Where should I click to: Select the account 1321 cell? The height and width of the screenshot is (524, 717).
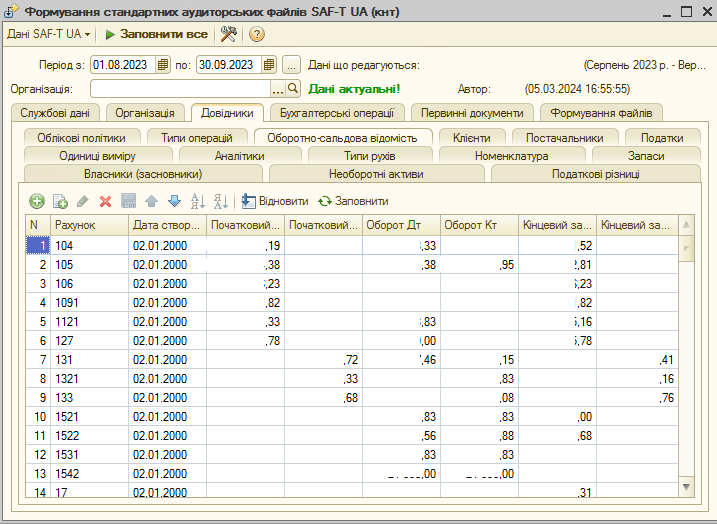(x=90, y=379)
